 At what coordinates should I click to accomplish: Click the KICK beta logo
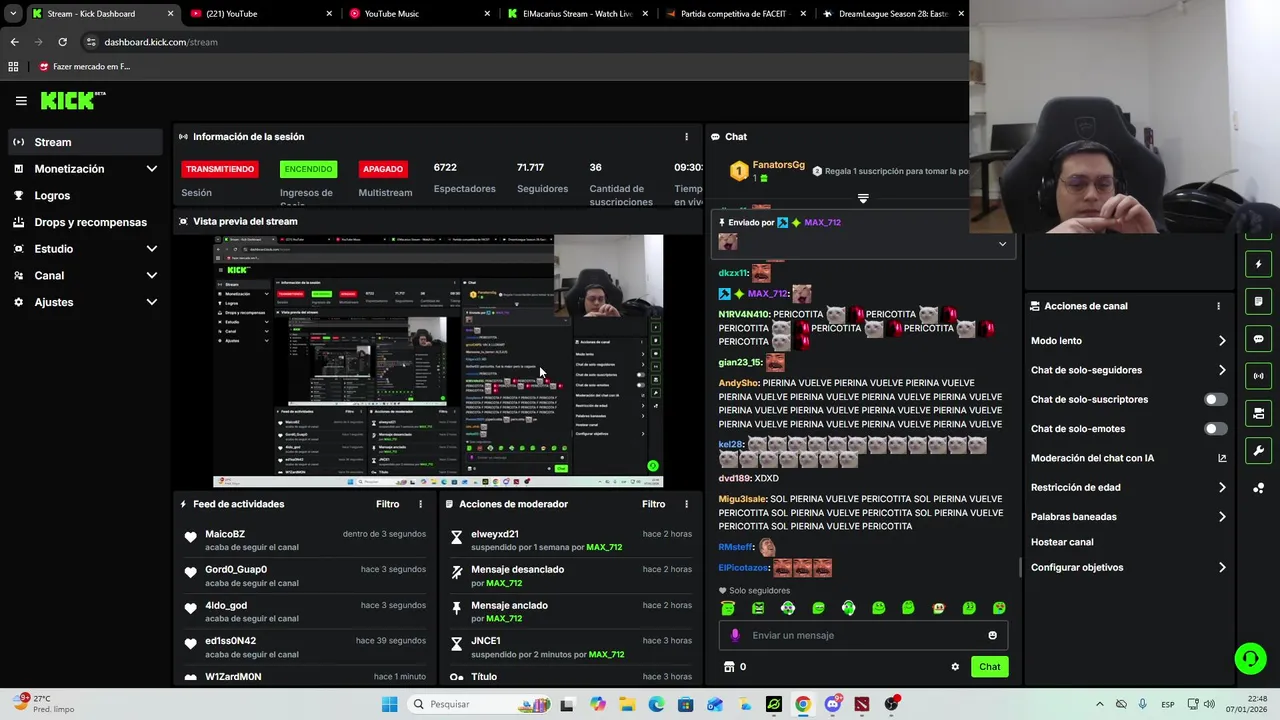coord(73,100)
